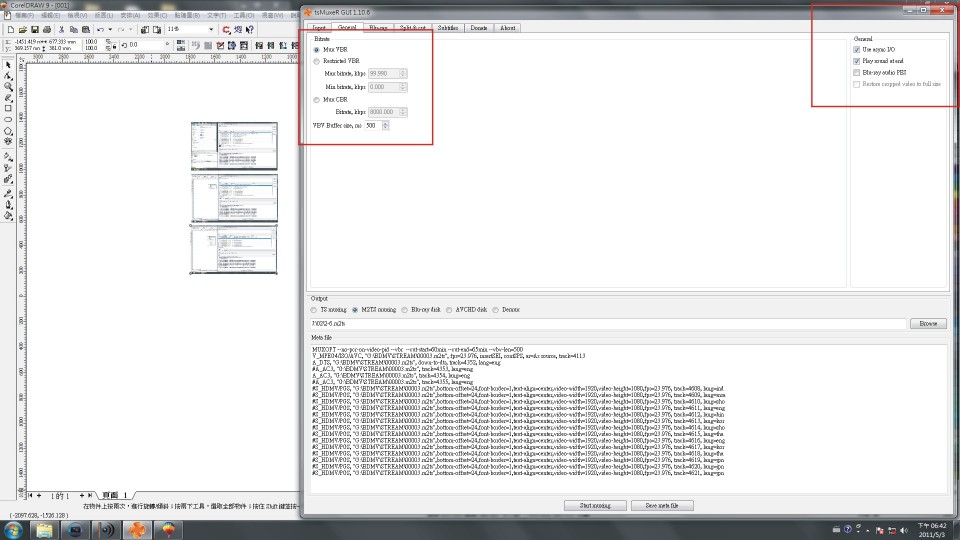Select the Ellipse tool in the toolbox
960x540 pixels.
(8, 119)
